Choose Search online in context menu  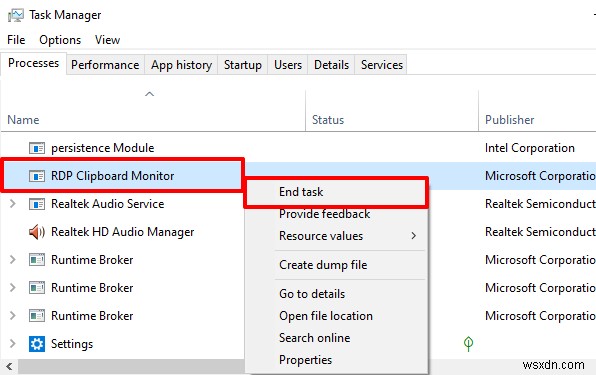coord(336,338)
